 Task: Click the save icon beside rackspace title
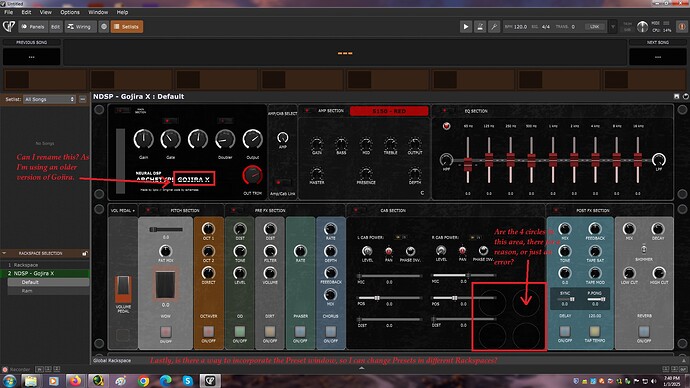point(677,96)
